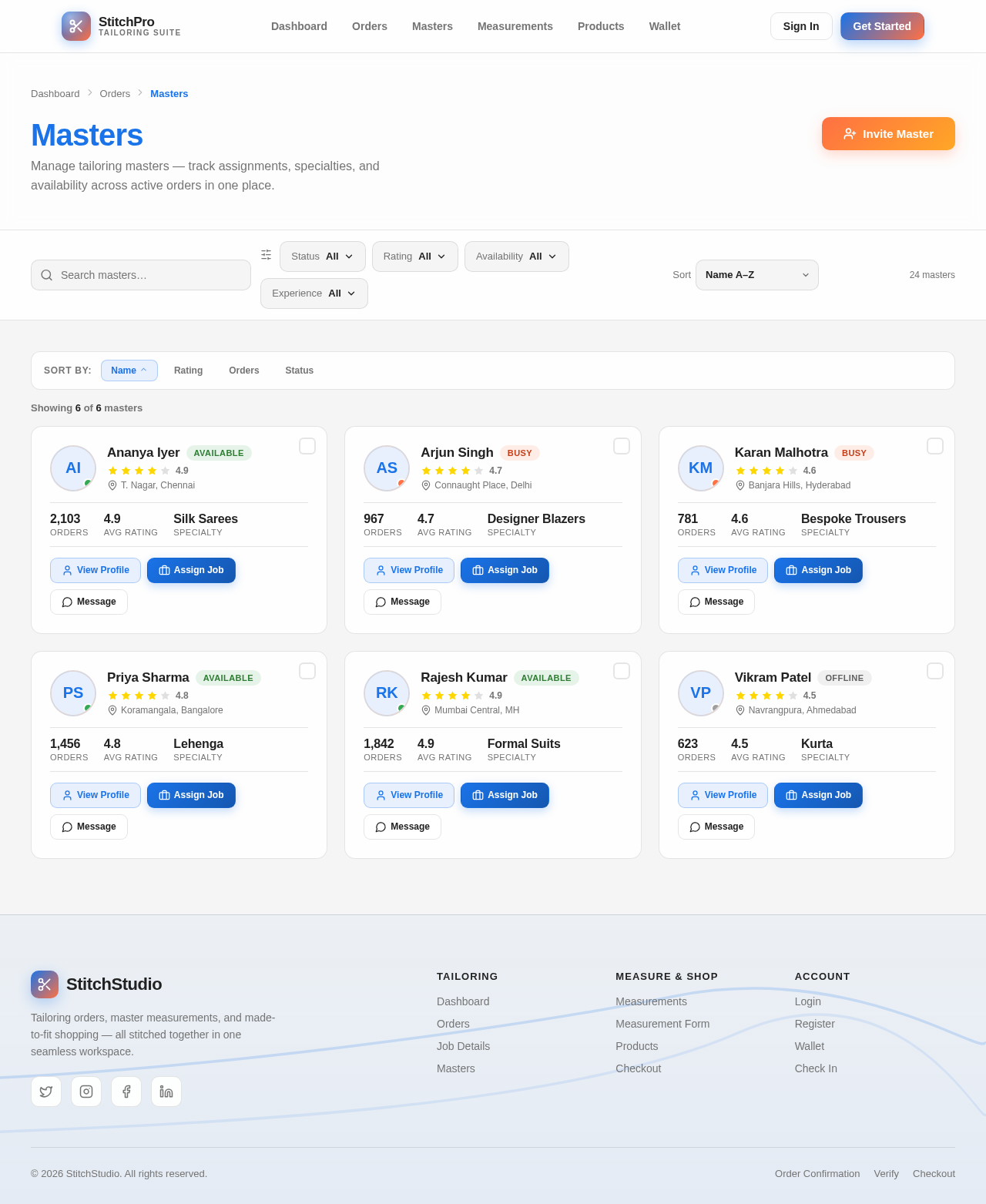Click the Dashboard breadcrumb link
986x1204 pixels.
55,93
